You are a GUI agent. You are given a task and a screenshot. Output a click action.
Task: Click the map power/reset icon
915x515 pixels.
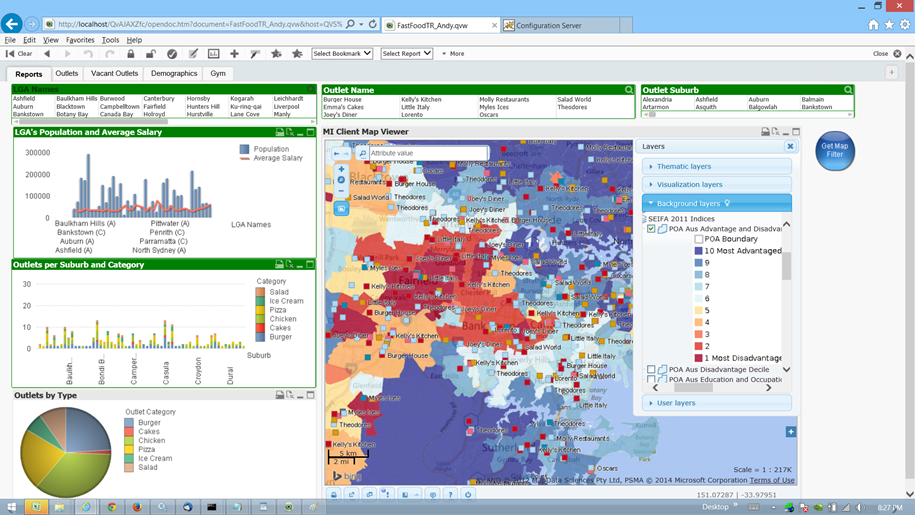tap(468, 495)
